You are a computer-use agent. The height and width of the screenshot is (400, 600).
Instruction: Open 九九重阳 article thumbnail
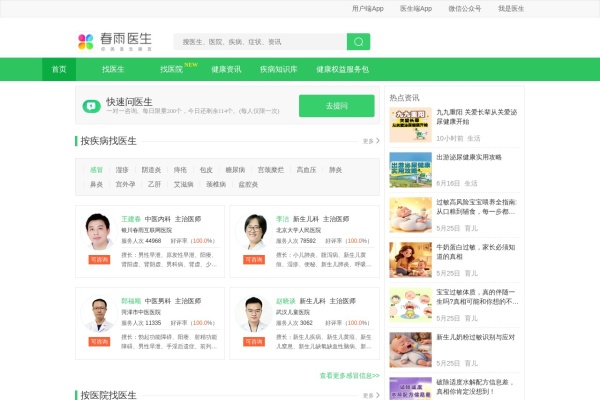pyautogui.click(x=411, y=125)
